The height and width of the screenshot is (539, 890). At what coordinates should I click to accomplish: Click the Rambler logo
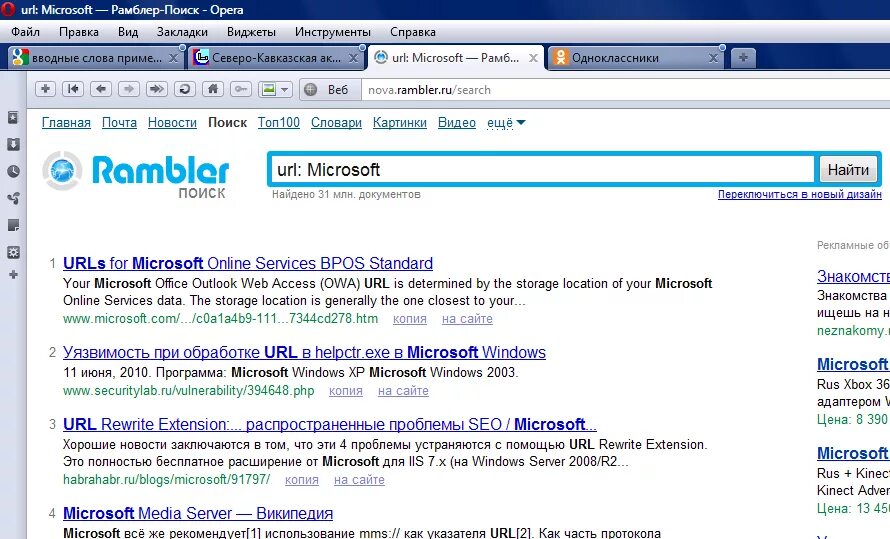[136, 175]
